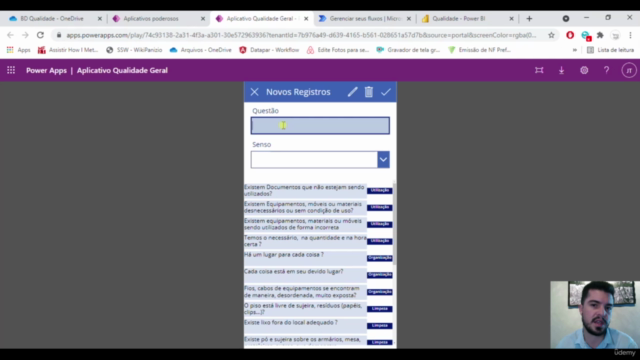Open the Lista de leitura reading list

tap(611, 50)
